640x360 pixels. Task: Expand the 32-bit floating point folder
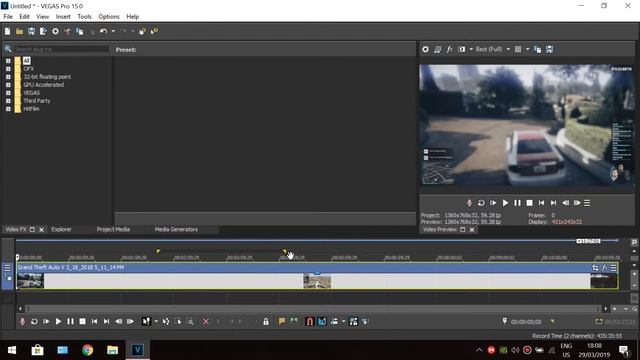(x=8, y=77)
